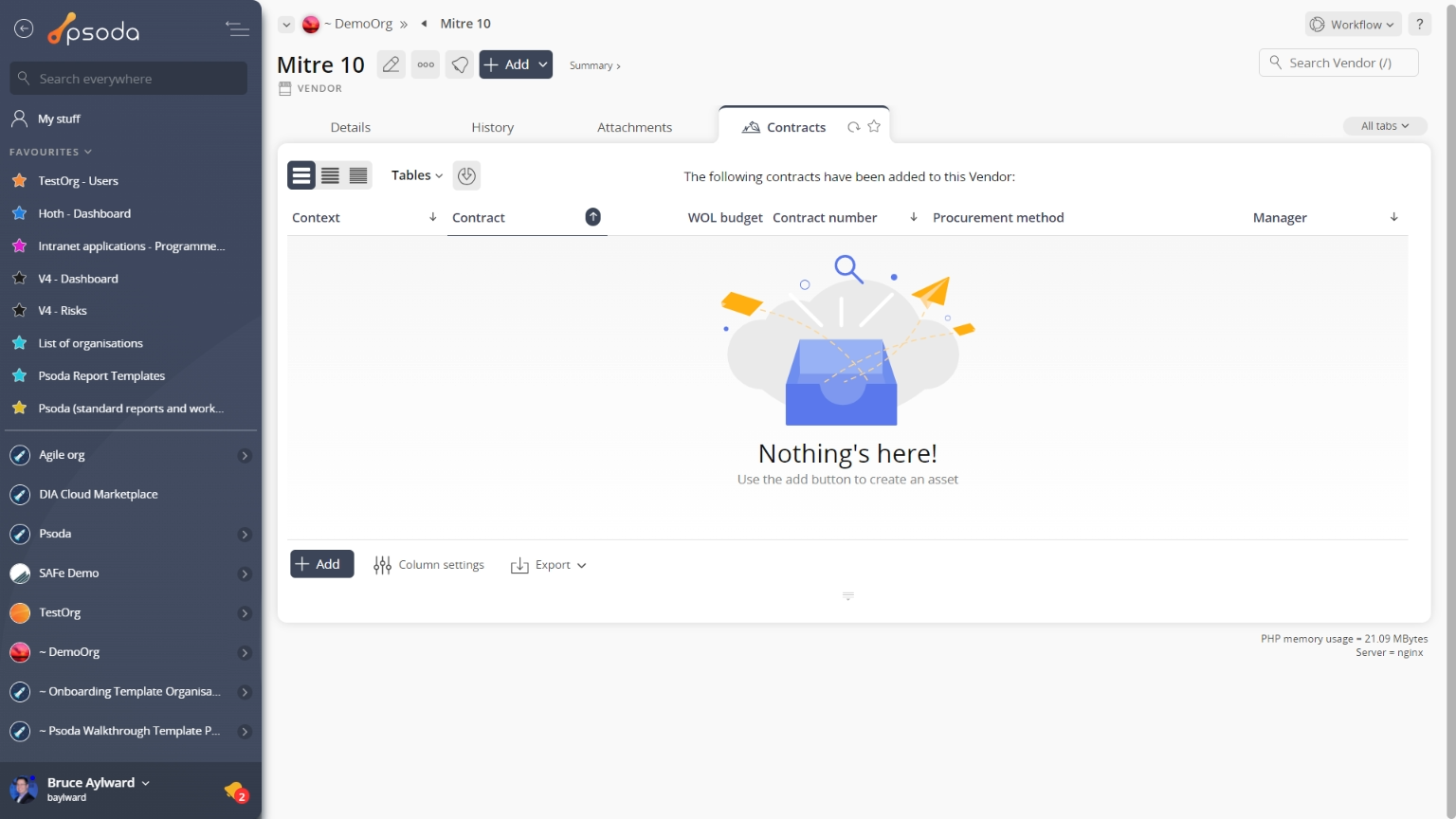Click the DemoOrg breadcrumb icon
The width and height of the screenshot is (1456, 819).
click(x=311, y=24)
